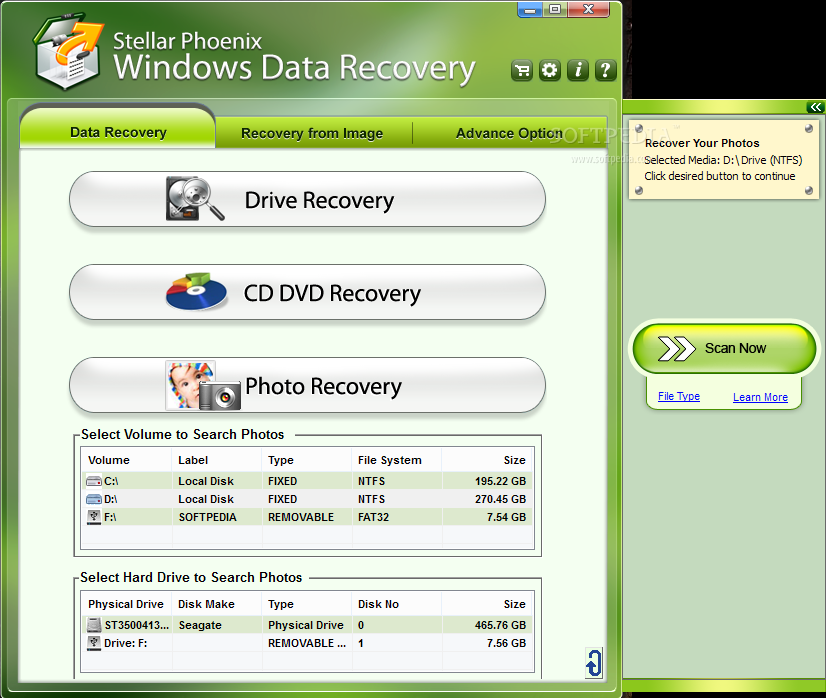The width and height of the screenshot is (826, 698).
Task: Open the Learn More link
Action: pos(760,397)
